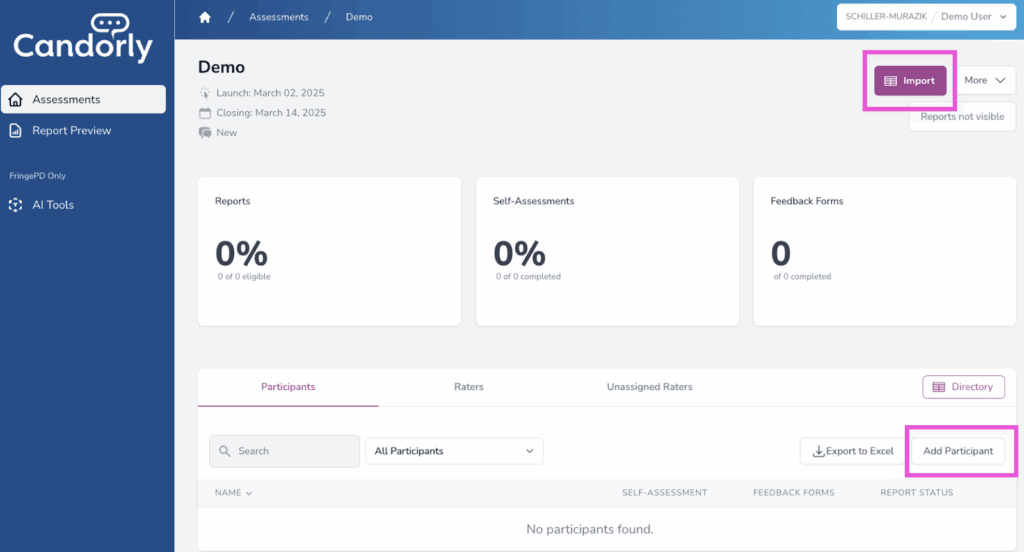Sort by the NAME column header
The height and width of the screenshot is (552, 1024).
coord(233,492)
